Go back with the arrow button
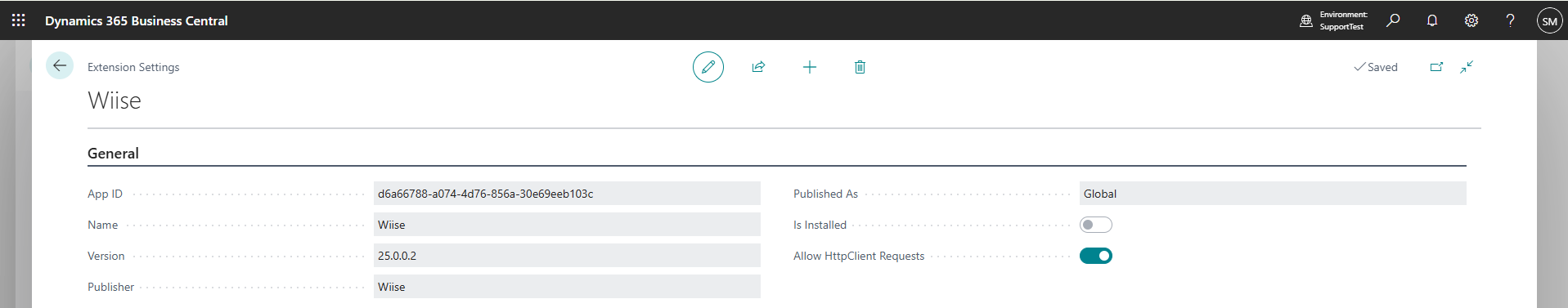This screenshot has height=308, width=1568. click(60, 65)
